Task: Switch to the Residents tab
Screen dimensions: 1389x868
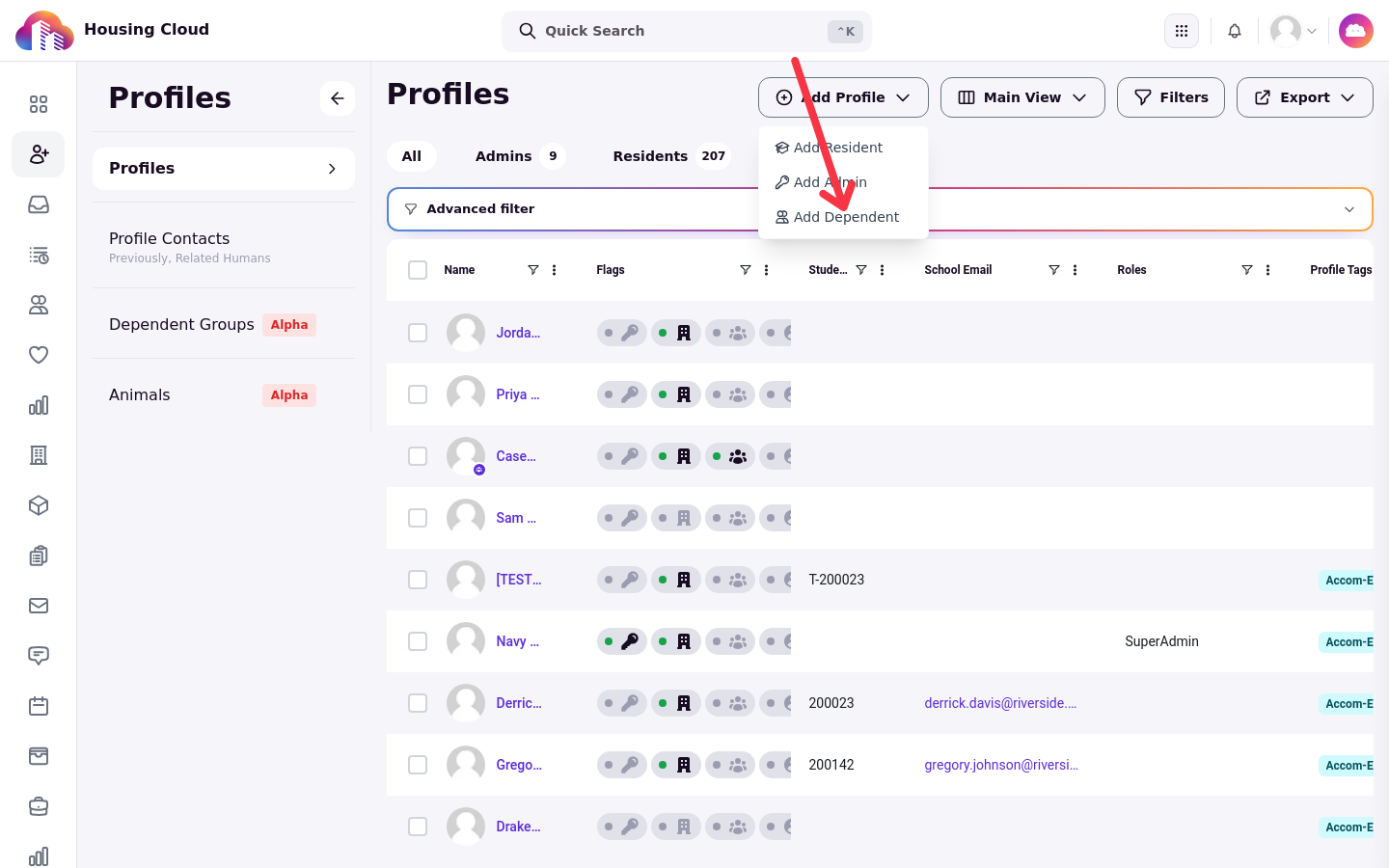Action: point(672,156)
